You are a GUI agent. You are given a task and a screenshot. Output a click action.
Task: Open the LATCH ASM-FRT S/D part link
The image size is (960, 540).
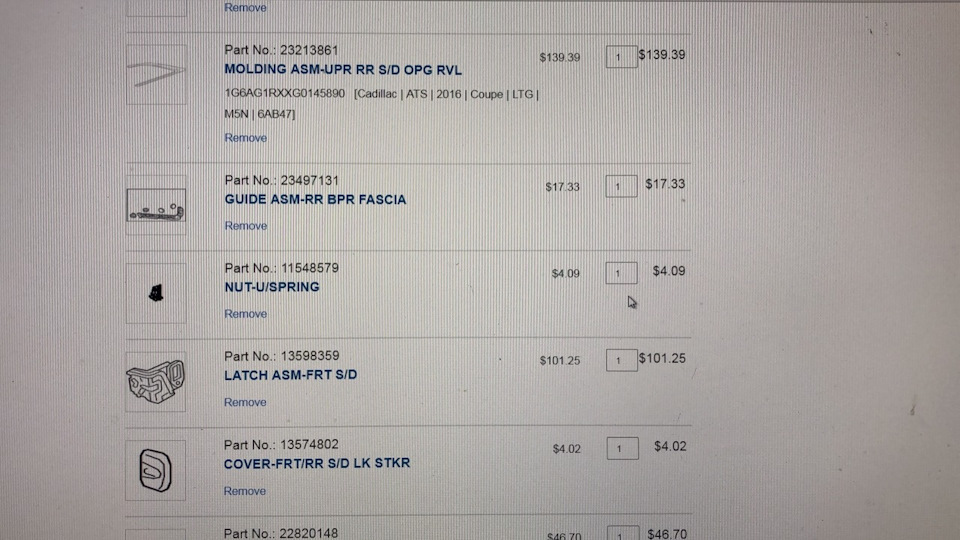[290, 375]
